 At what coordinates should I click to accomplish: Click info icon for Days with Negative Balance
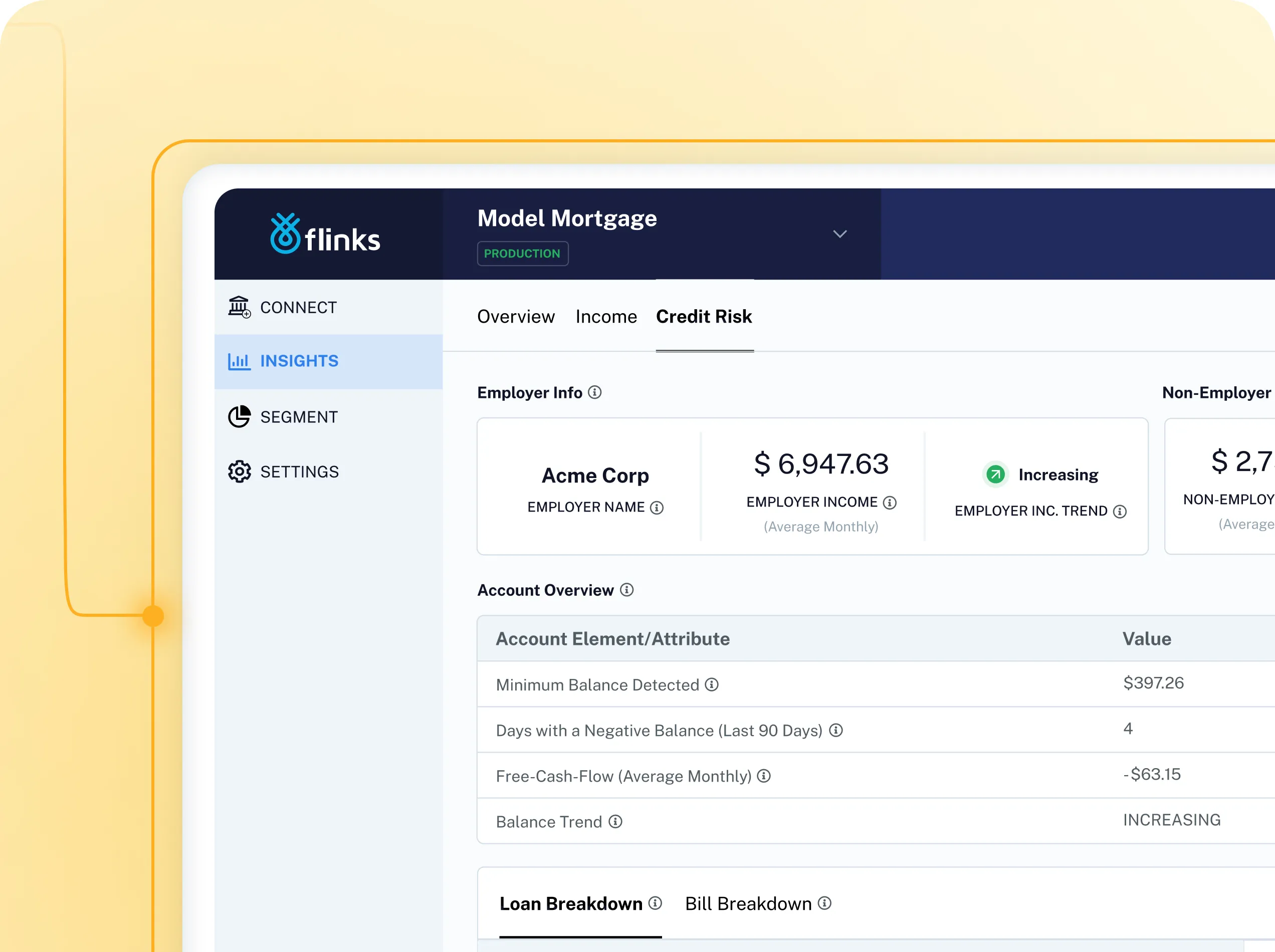(836, 731)
